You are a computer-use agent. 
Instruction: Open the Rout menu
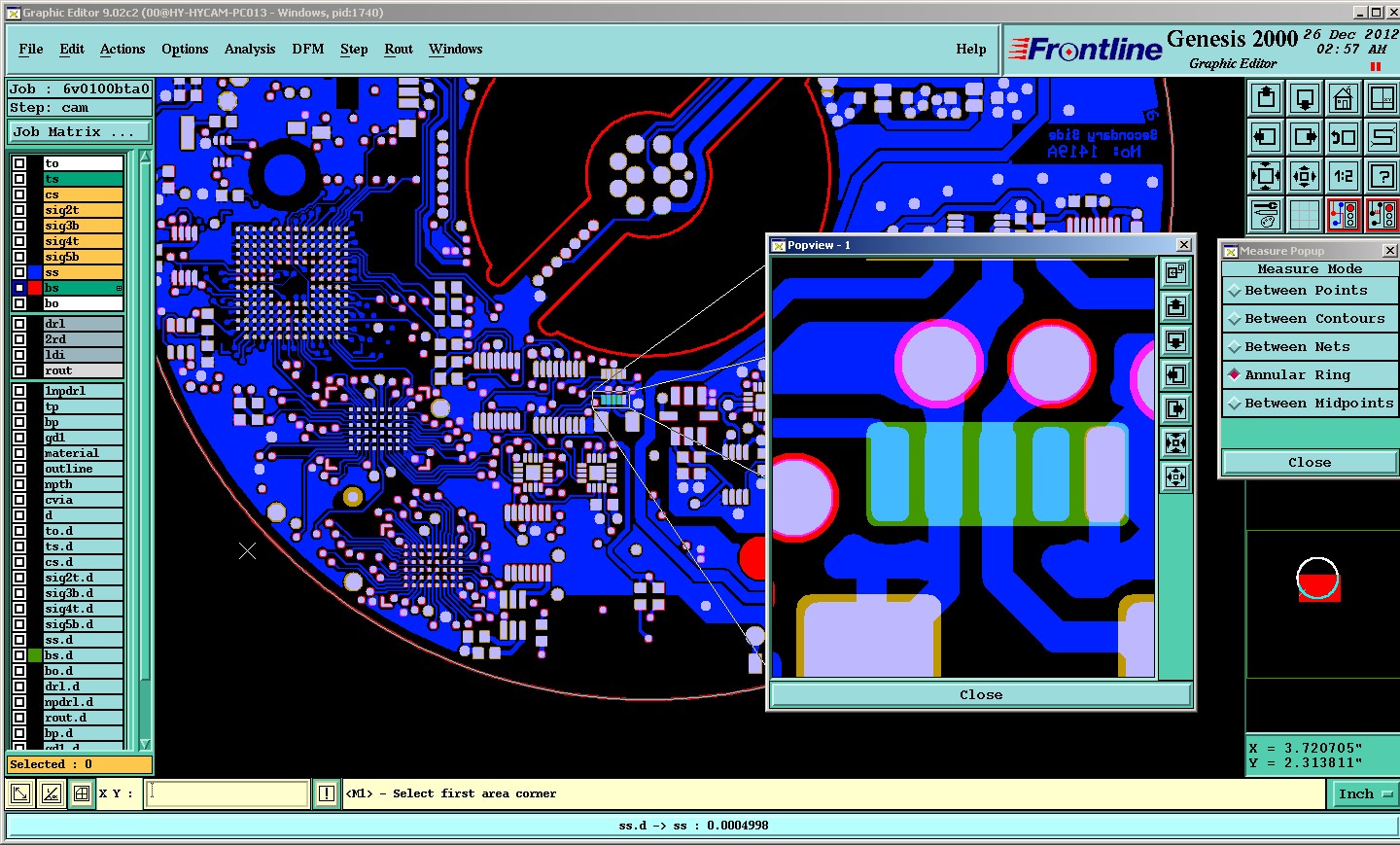[x=399, y=50]
